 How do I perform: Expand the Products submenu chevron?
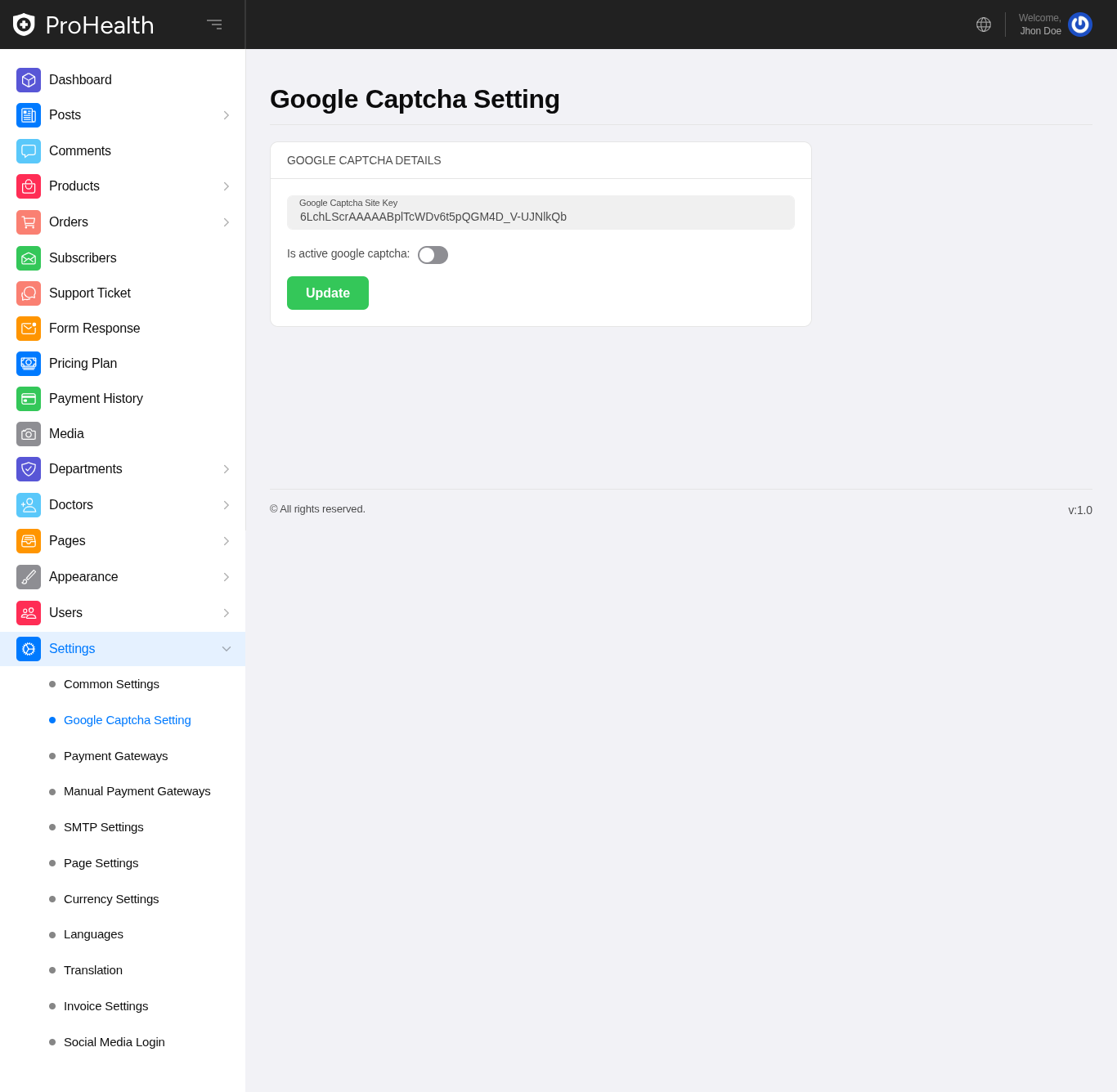pos(227,186)
